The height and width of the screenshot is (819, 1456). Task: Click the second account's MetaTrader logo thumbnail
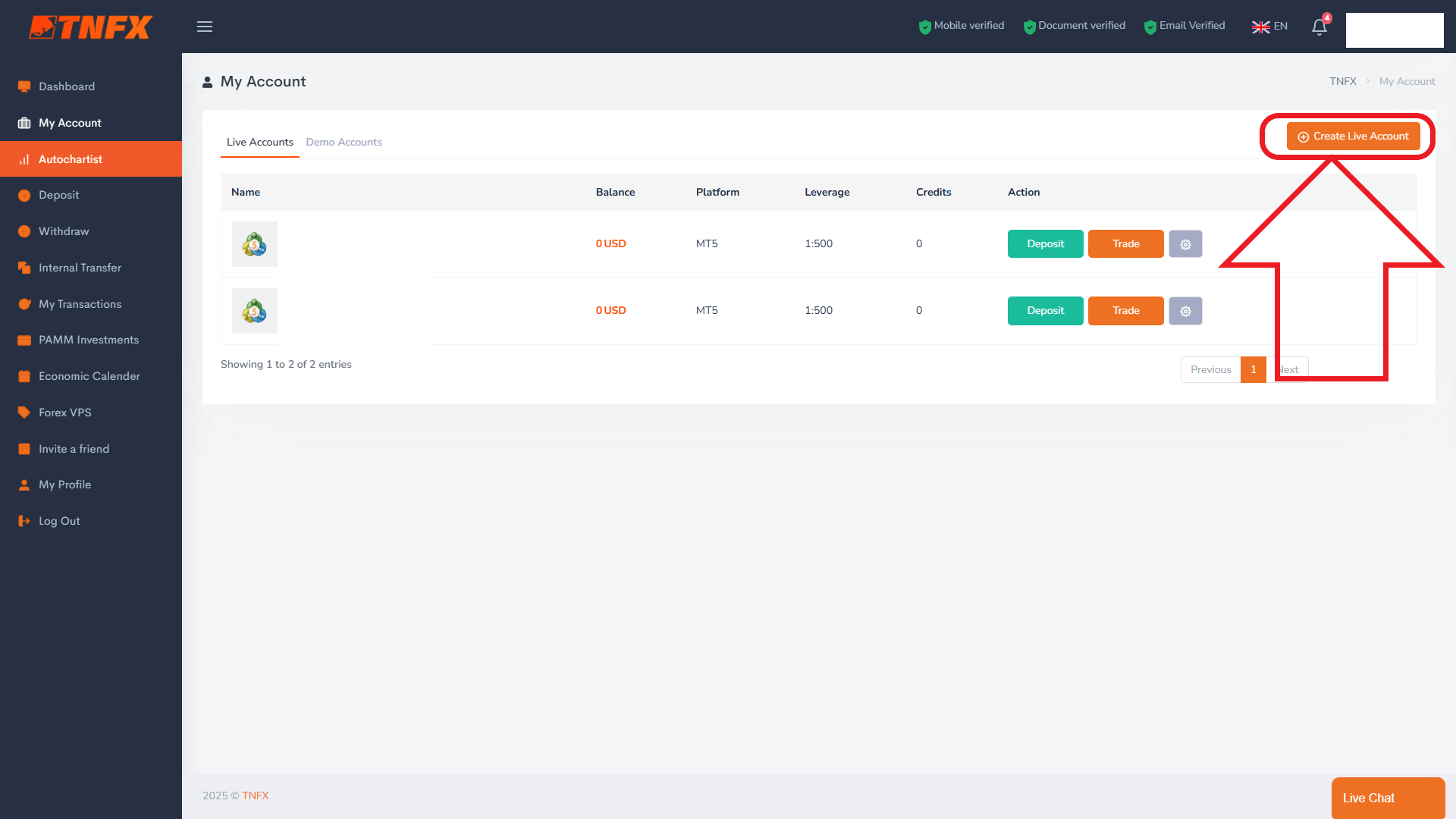[x=255, y=311]
